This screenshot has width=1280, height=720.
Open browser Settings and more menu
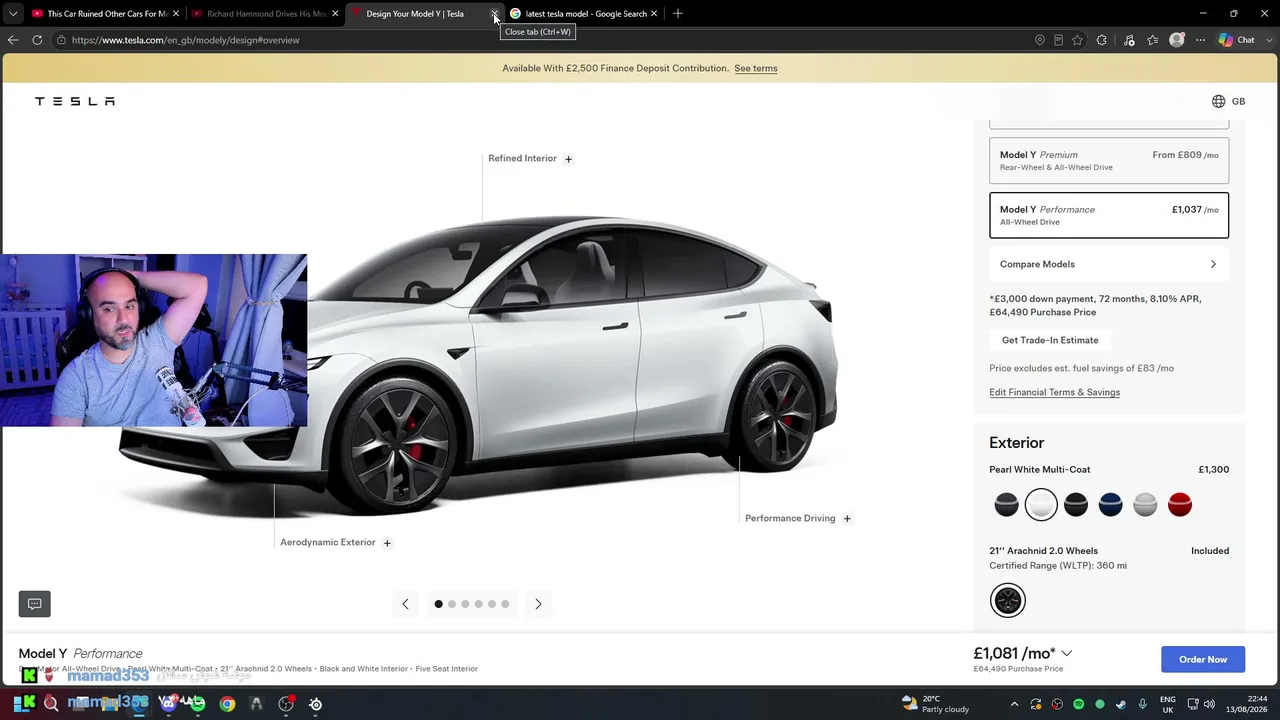coord(1201,40)
